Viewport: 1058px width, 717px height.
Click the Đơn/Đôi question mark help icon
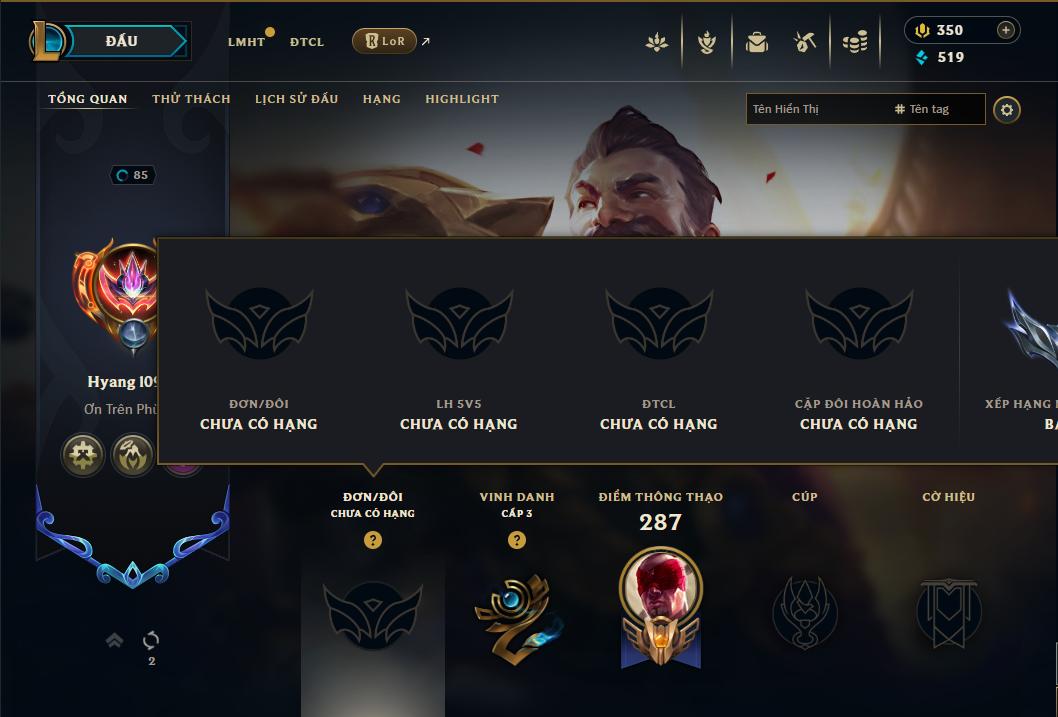[372, 540]
